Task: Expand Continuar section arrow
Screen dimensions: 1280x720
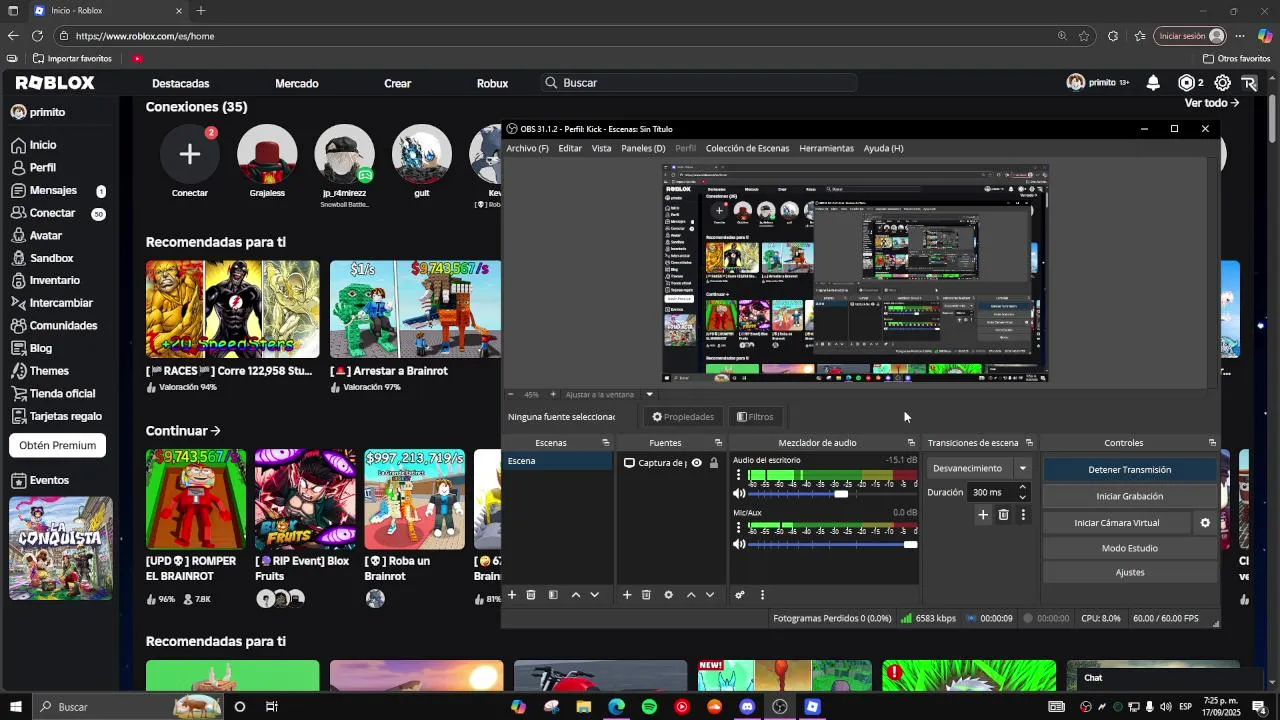Action: coord(215,431)
